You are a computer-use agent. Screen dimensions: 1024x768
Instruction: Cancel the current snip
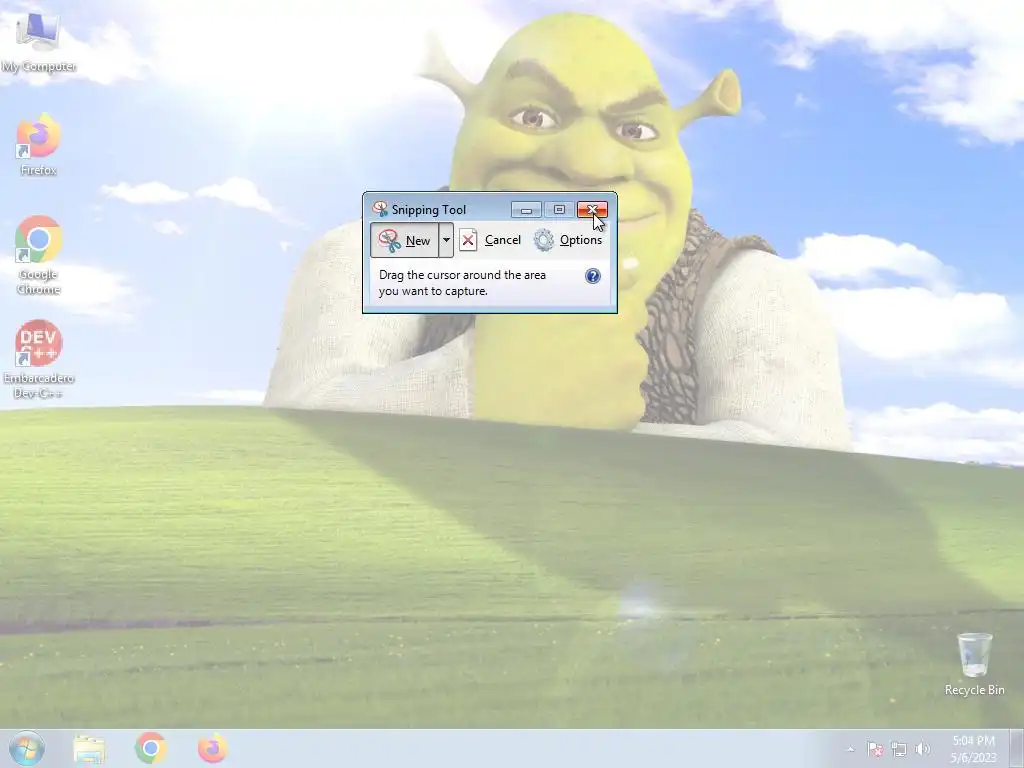point(490,240)
